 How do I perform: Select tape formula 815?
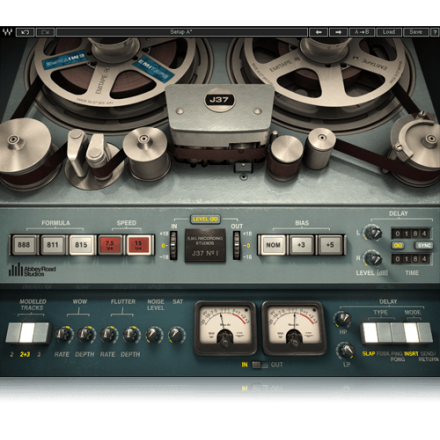[81, 245]
